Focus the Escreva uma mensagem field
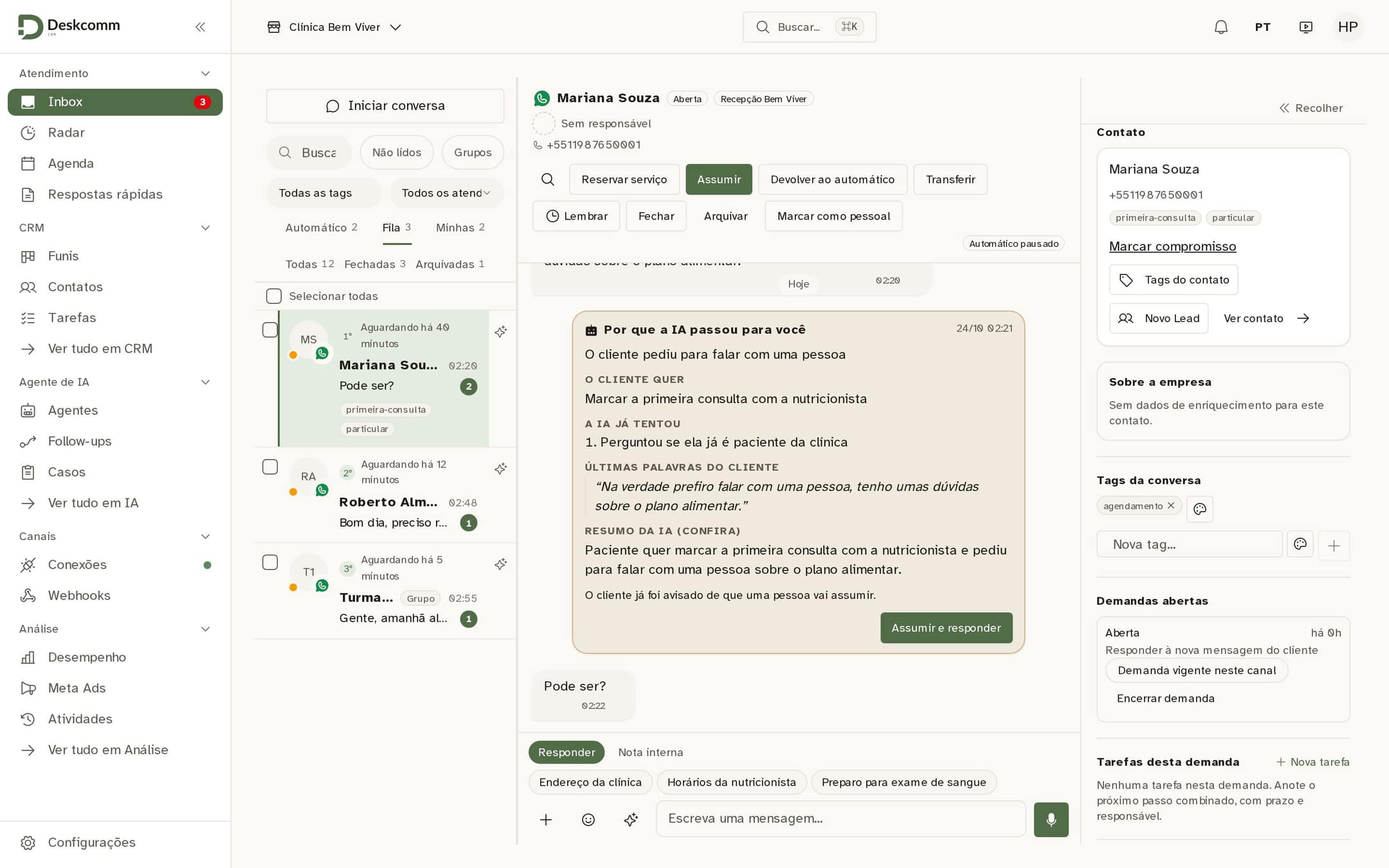Viewport: 1389px width, 868px height. tap(840, 818)
